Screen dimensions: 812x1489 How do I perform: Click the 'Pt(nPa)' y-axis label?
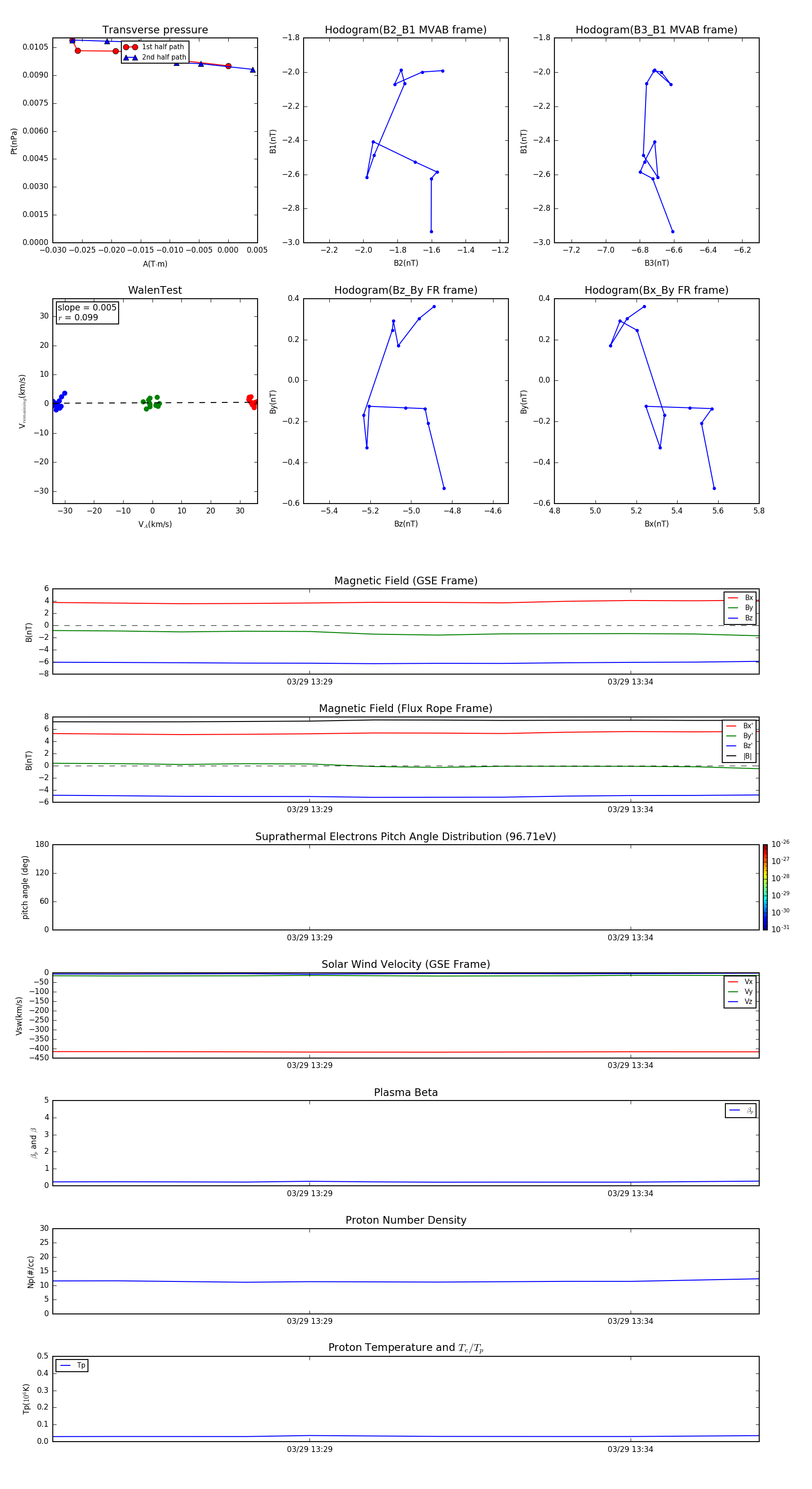[14, 140]
